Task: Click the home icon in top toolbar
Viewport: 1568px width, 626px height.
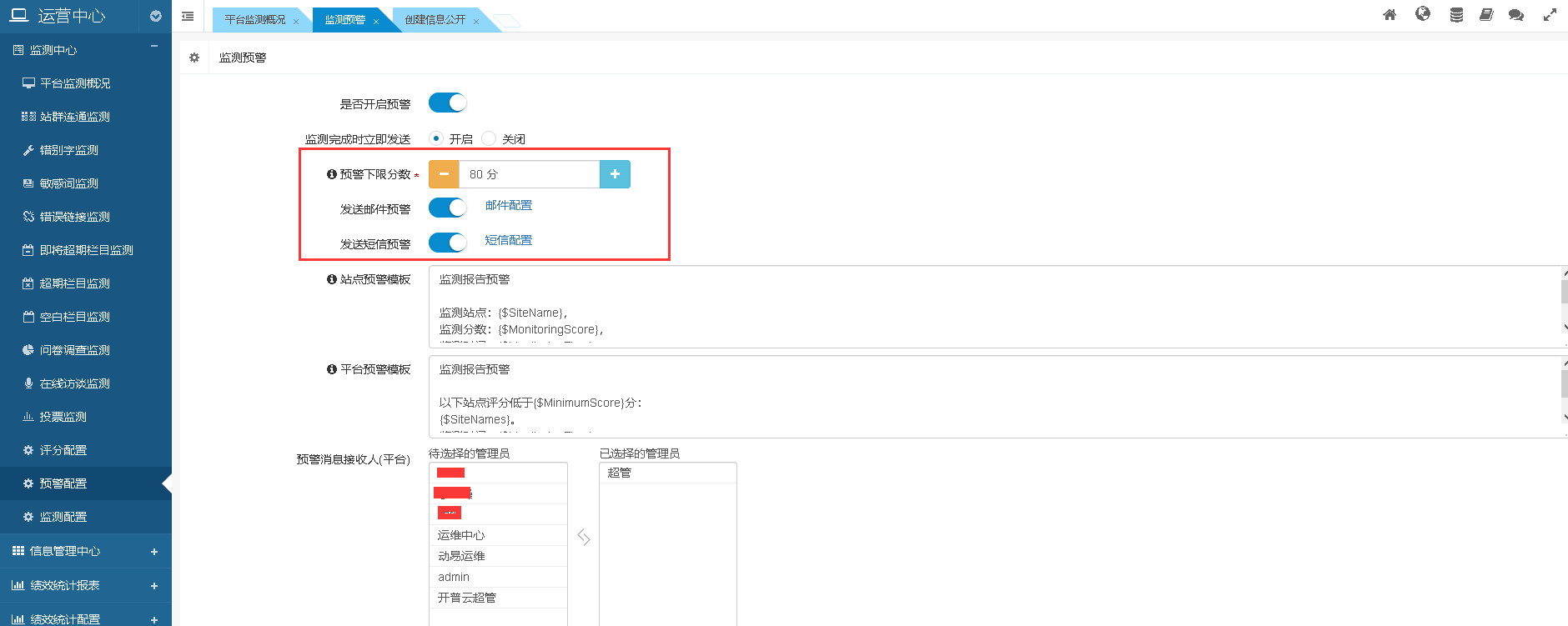Action: (x=1390, y=15)
